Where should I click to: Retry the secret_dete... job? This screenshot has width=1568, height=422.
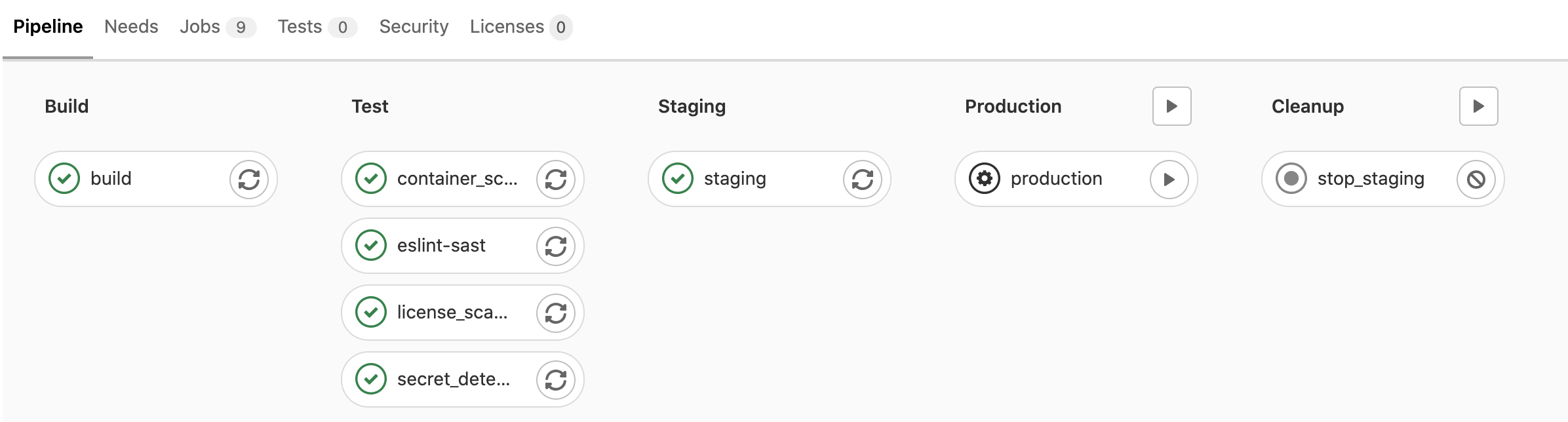point(556,380)
